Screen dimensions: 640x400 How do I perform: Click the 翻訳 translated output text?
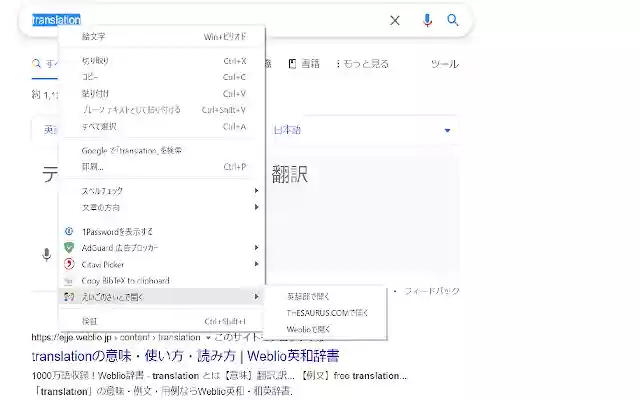tap(290, 174)
